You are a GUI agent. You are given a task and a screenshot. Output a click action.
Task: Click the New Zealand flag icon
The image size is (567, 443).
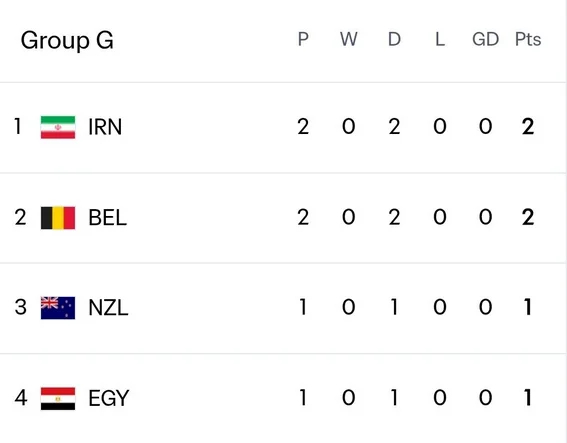[58, 308]
